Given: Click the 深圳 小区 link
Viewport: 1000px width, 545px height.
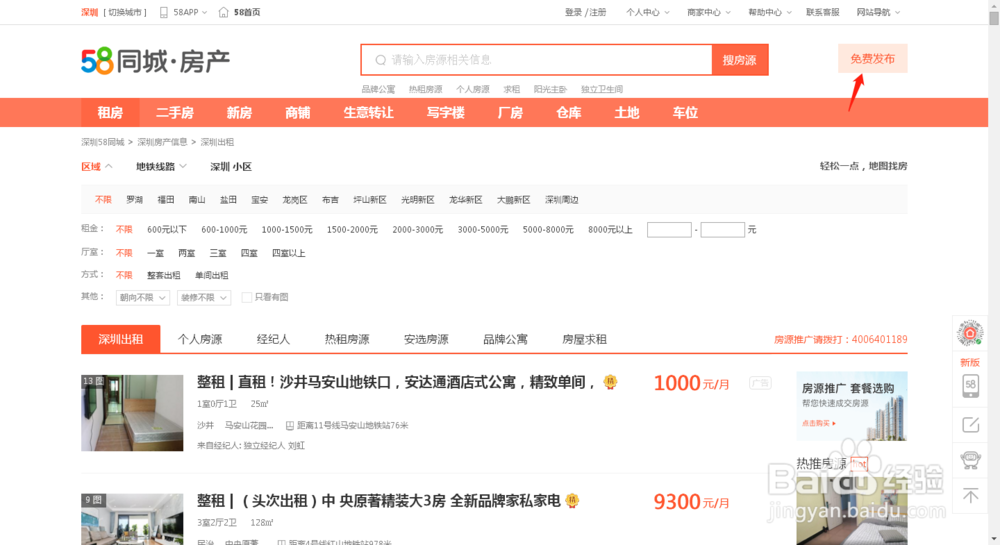Looking at the screenshot, I should click(231, 166).
